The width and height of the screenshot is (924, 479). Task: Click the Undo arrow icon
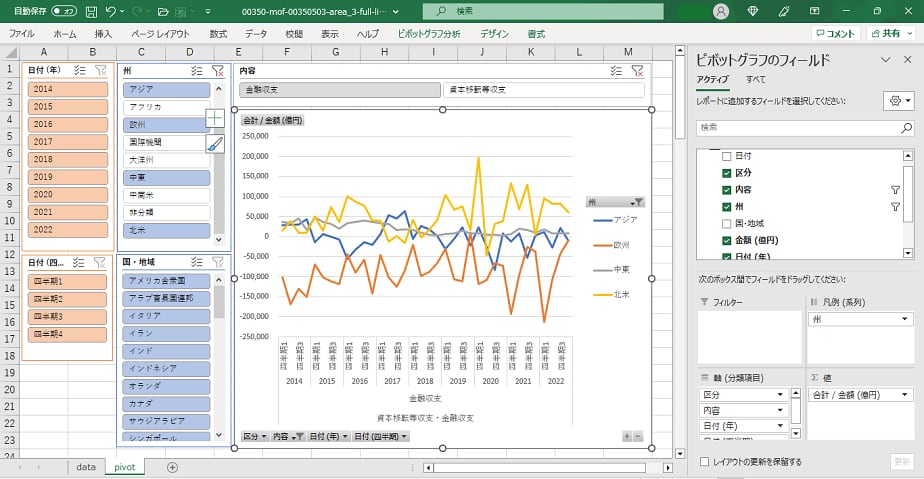(x=112, y=11)
